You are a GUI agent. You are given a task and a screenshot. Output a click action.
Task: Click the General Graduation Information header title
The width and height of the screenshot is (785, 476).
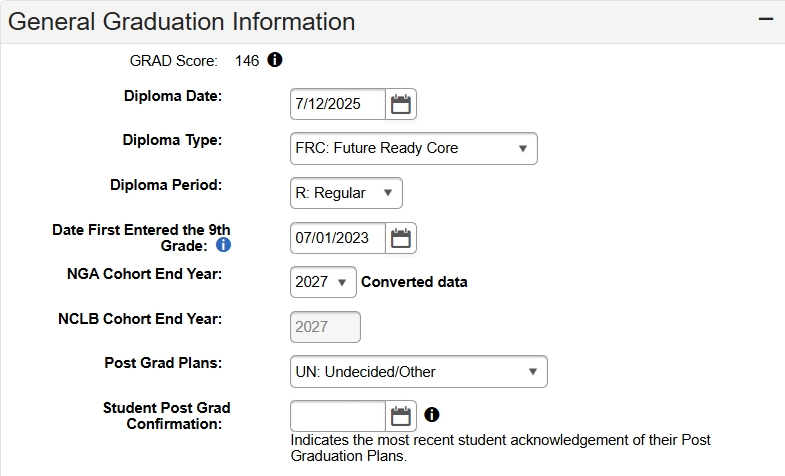(x=181, y=21)
